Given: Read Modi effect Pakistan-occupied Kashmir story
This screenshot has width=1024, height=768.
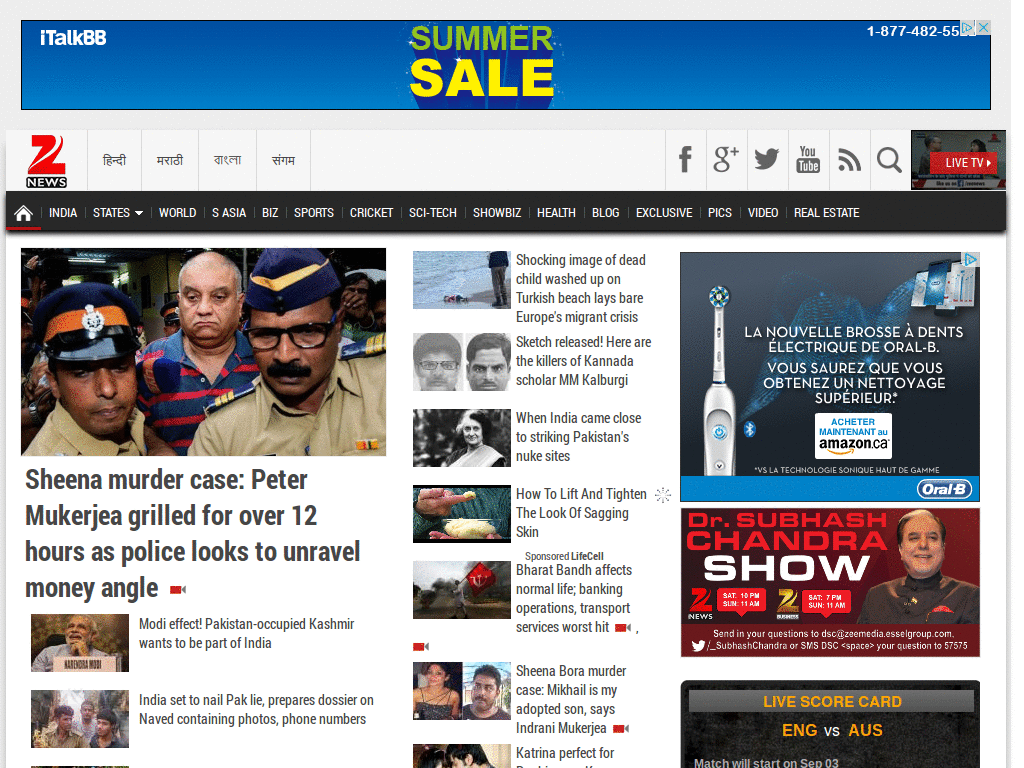Looking at the screenshot, I should tap(246, 633).
